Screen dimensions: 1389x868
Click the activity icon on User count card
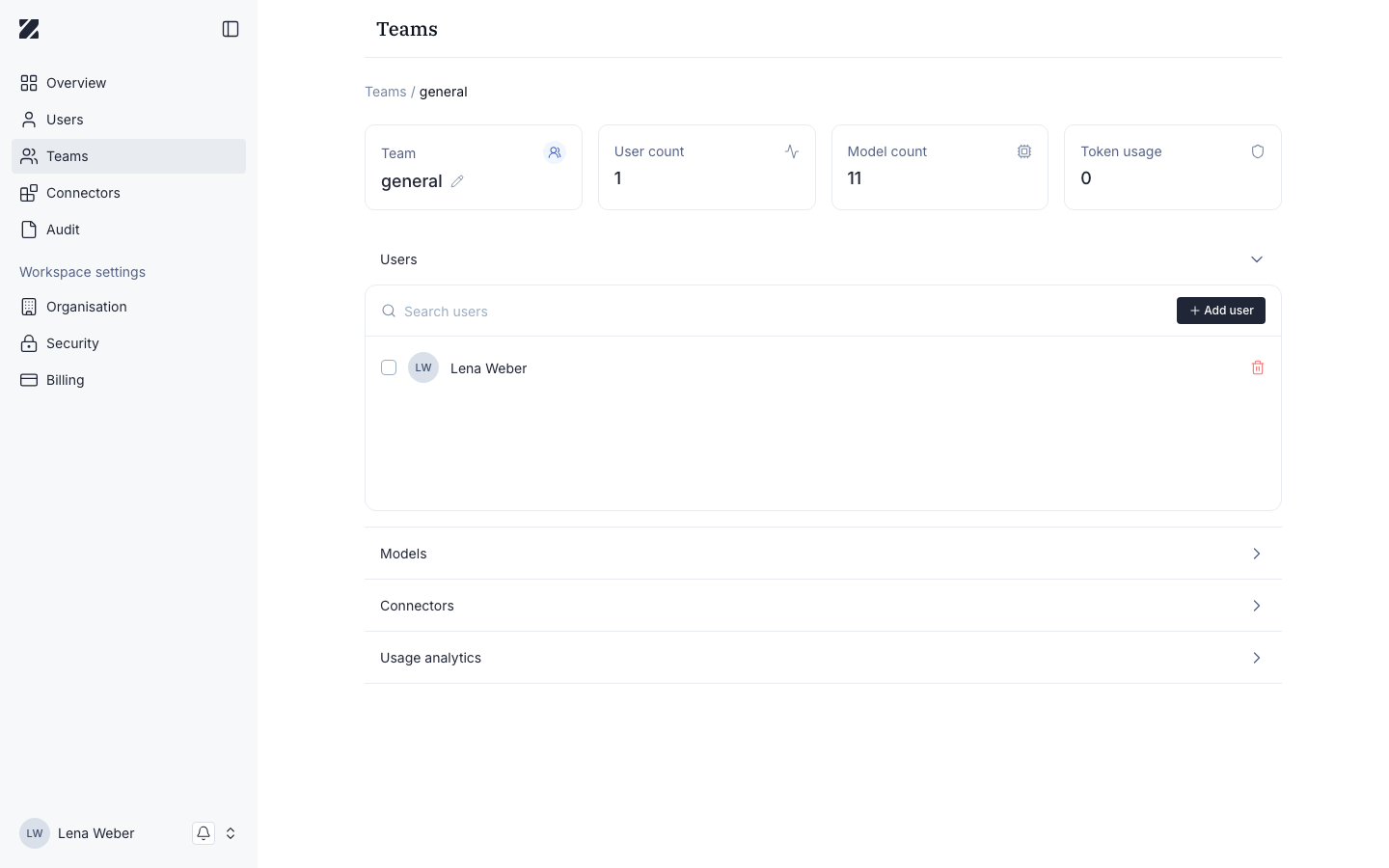(792, 151)
